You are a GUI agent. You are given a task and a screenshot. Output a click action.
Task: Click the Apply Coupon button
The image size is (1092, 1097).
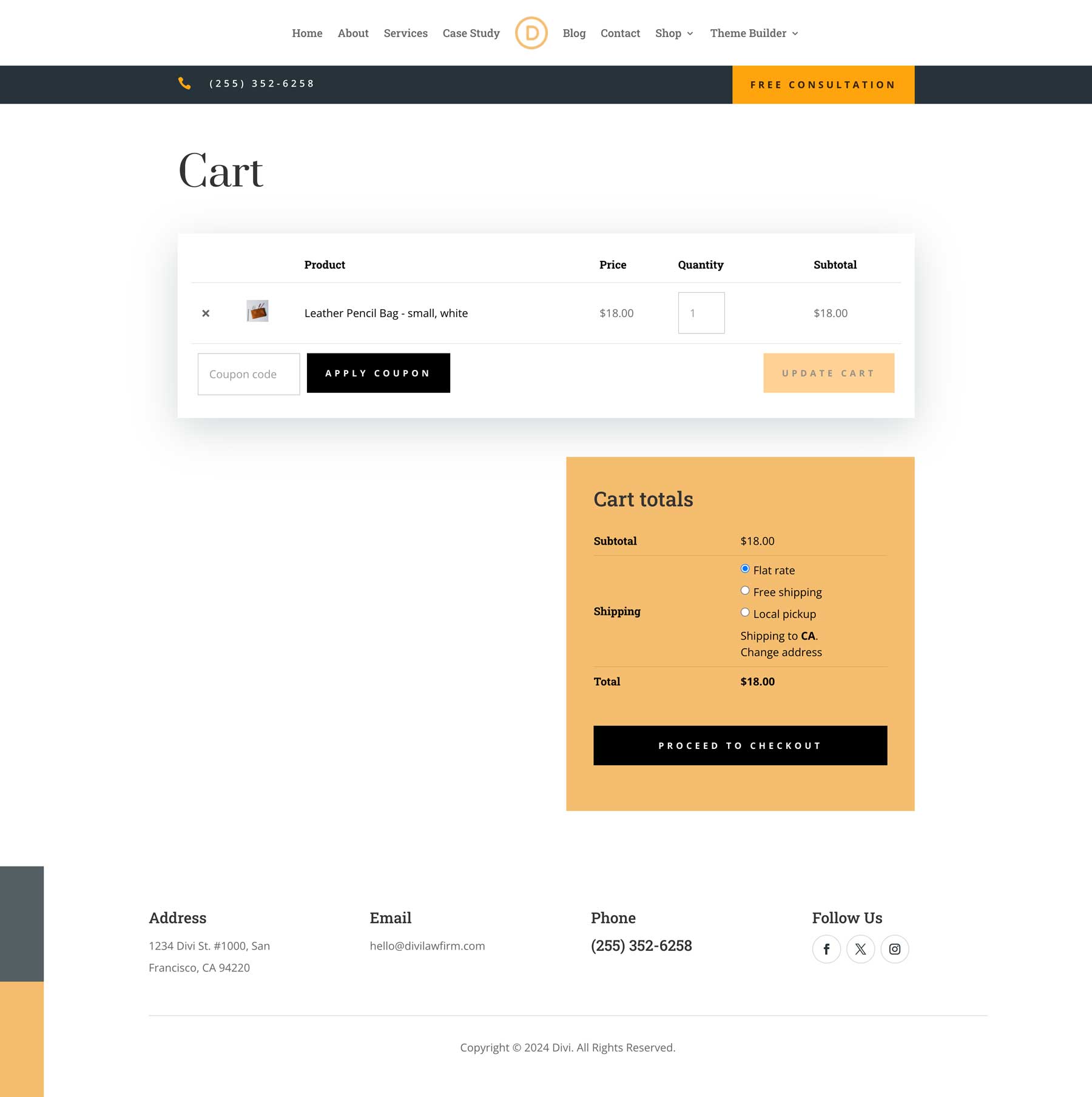[x=378, y=373]
